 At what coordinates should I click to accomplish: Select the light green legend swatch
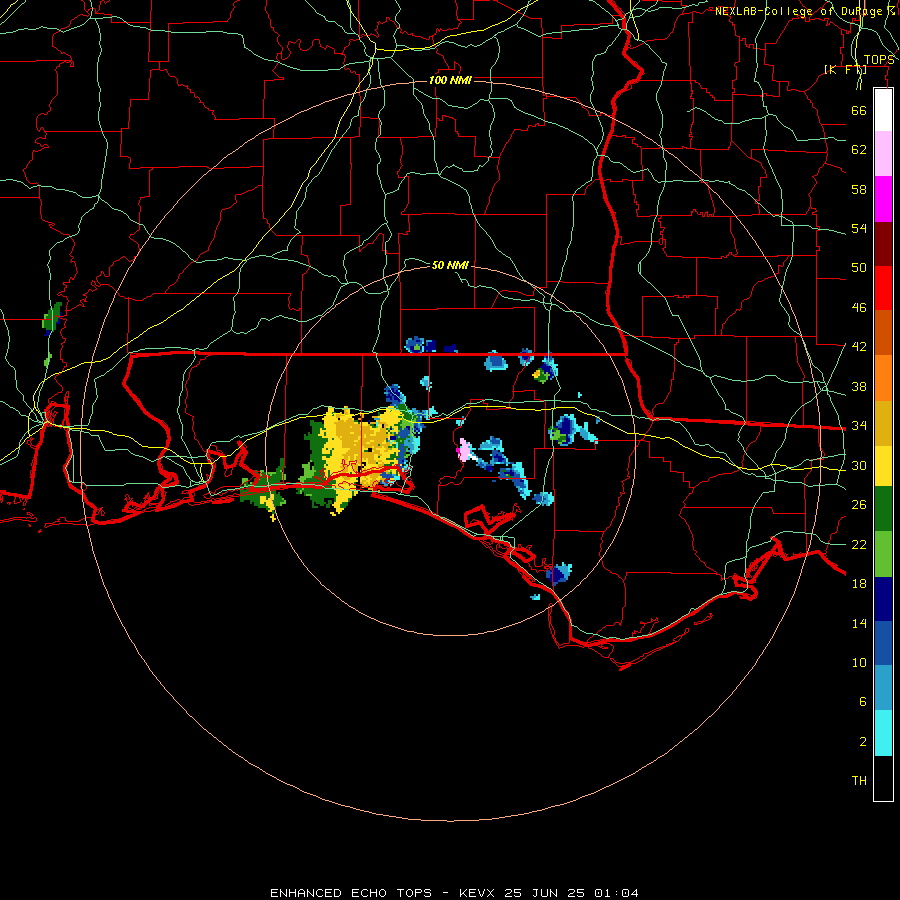[883, 554]
